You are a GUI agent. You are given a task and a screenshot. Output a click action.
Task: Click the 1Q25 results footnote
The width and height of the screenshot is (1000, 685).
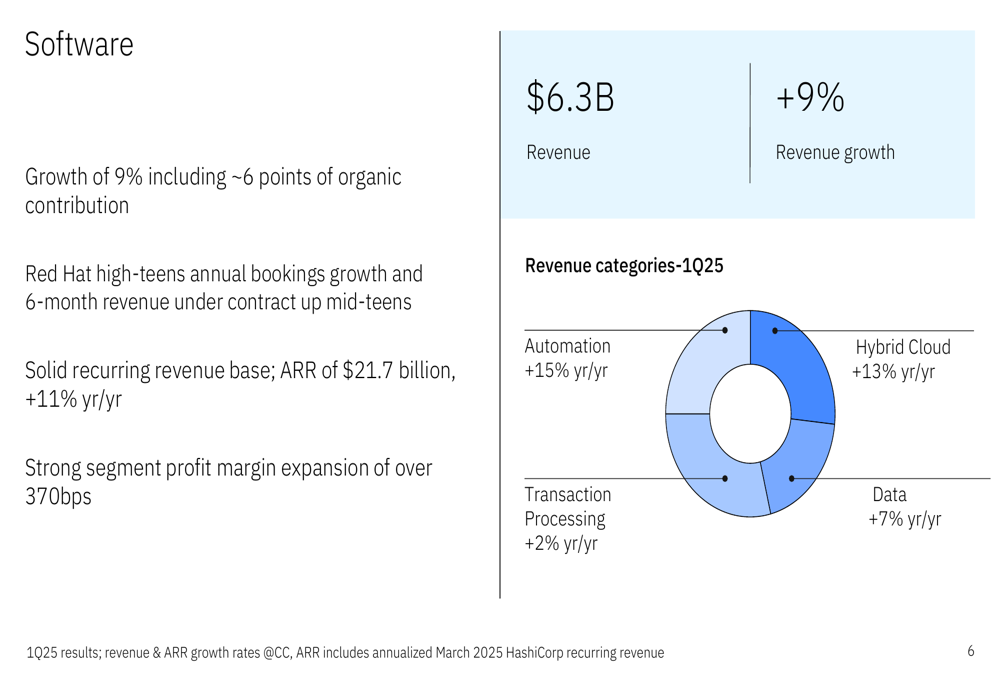point(345,652)
